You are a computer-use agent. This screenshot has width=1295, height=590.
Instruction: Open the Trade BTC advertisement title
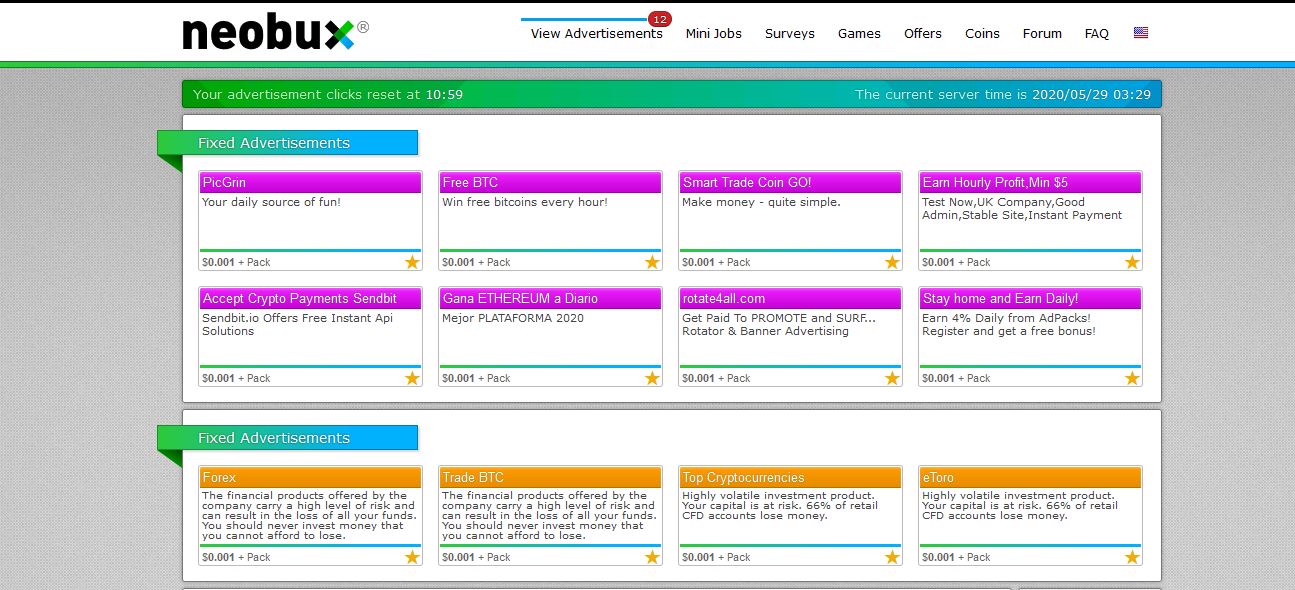[550, 478]
